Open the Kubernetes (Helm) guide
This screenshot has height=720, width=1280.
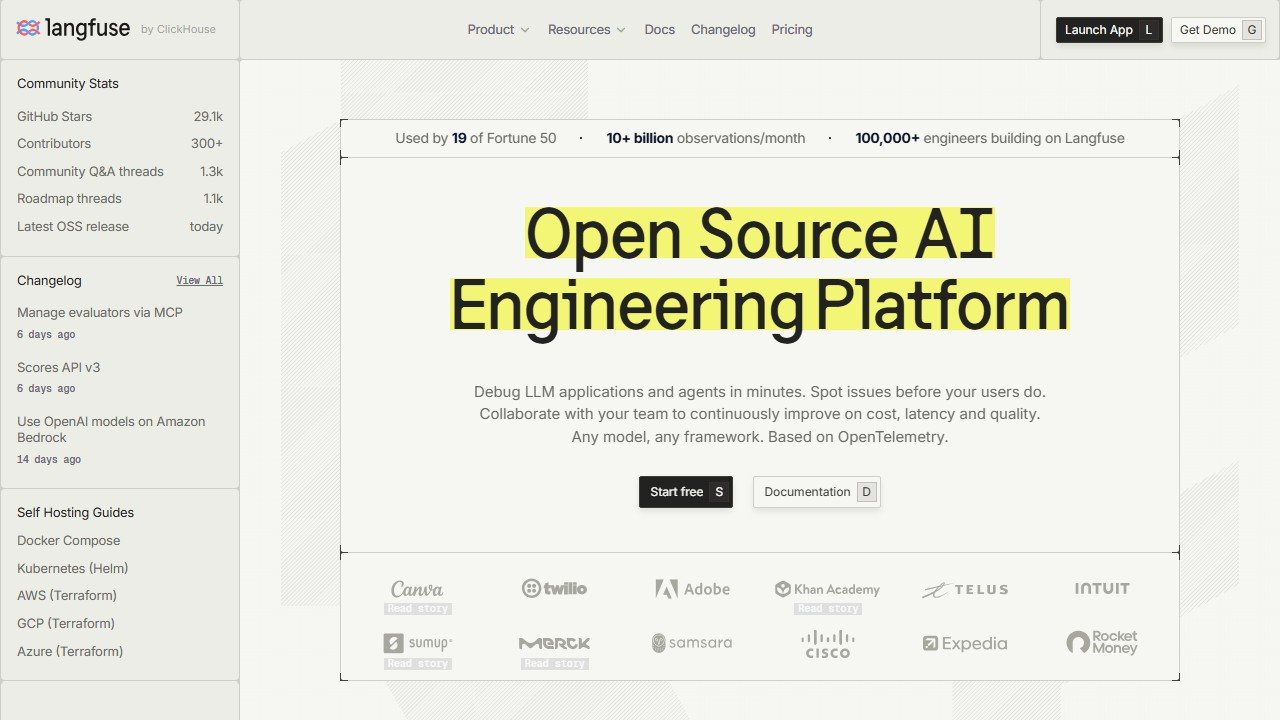73,569
